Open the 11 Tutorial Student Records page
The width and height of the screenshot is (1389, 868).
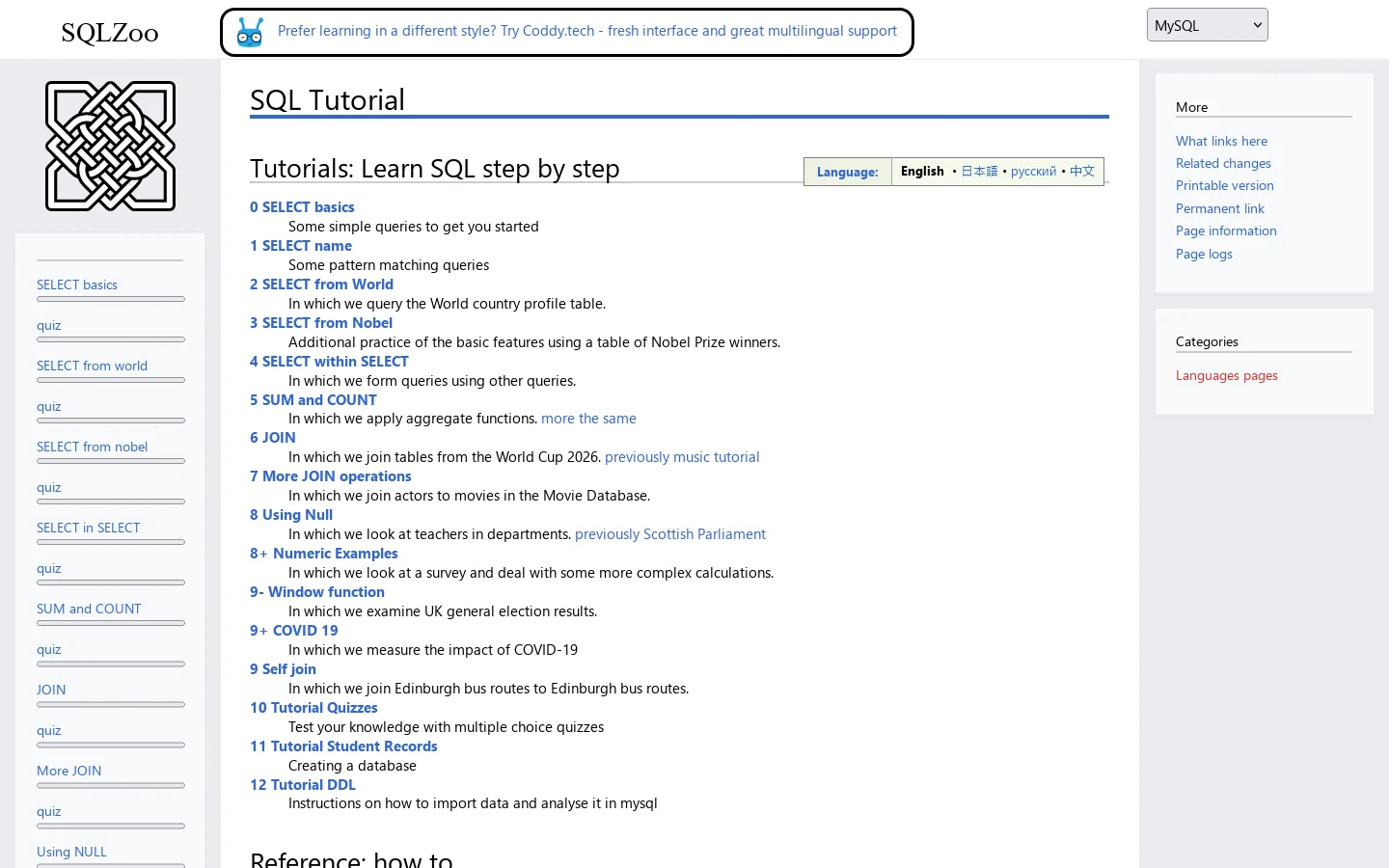343,746
